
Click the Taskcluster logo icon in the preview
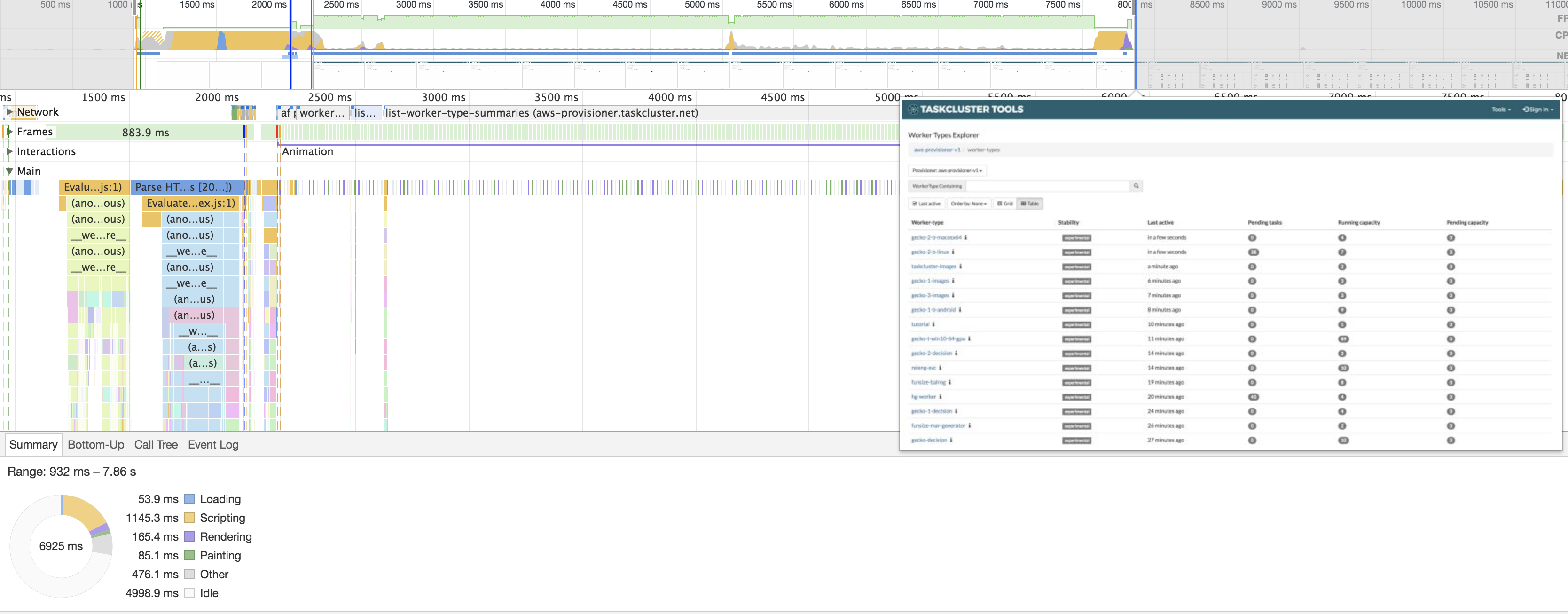(913, 110)
